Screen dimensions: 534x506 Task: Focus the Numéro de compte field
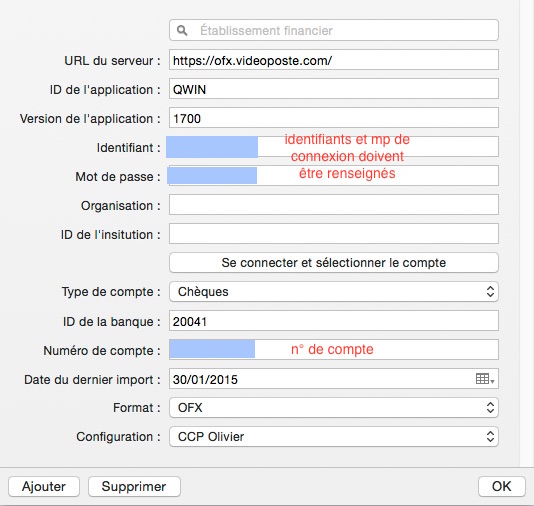(x=334, y=350)
